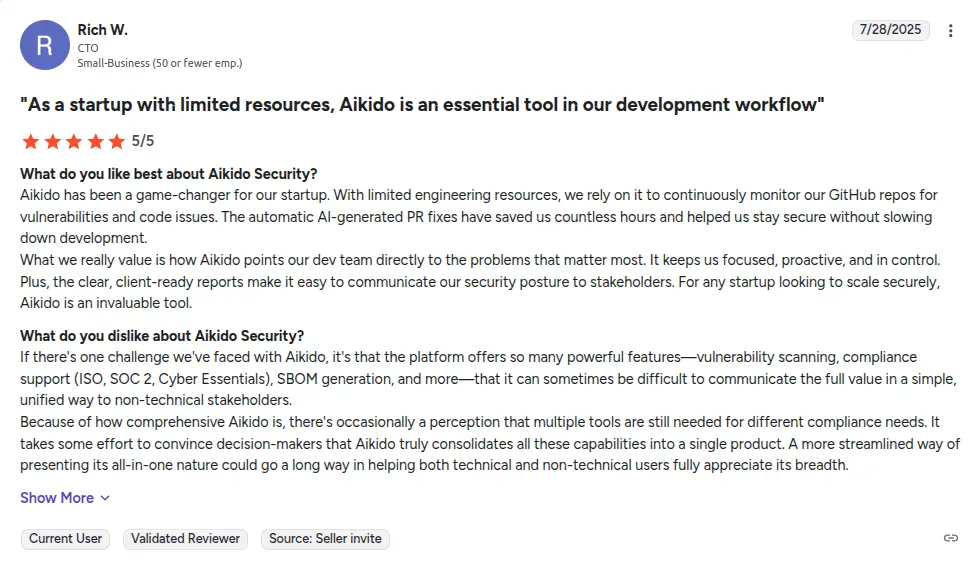Open the three-dot options menu
Image resolution: width=976 pixels, height=561 pixels.
point(951,31)
